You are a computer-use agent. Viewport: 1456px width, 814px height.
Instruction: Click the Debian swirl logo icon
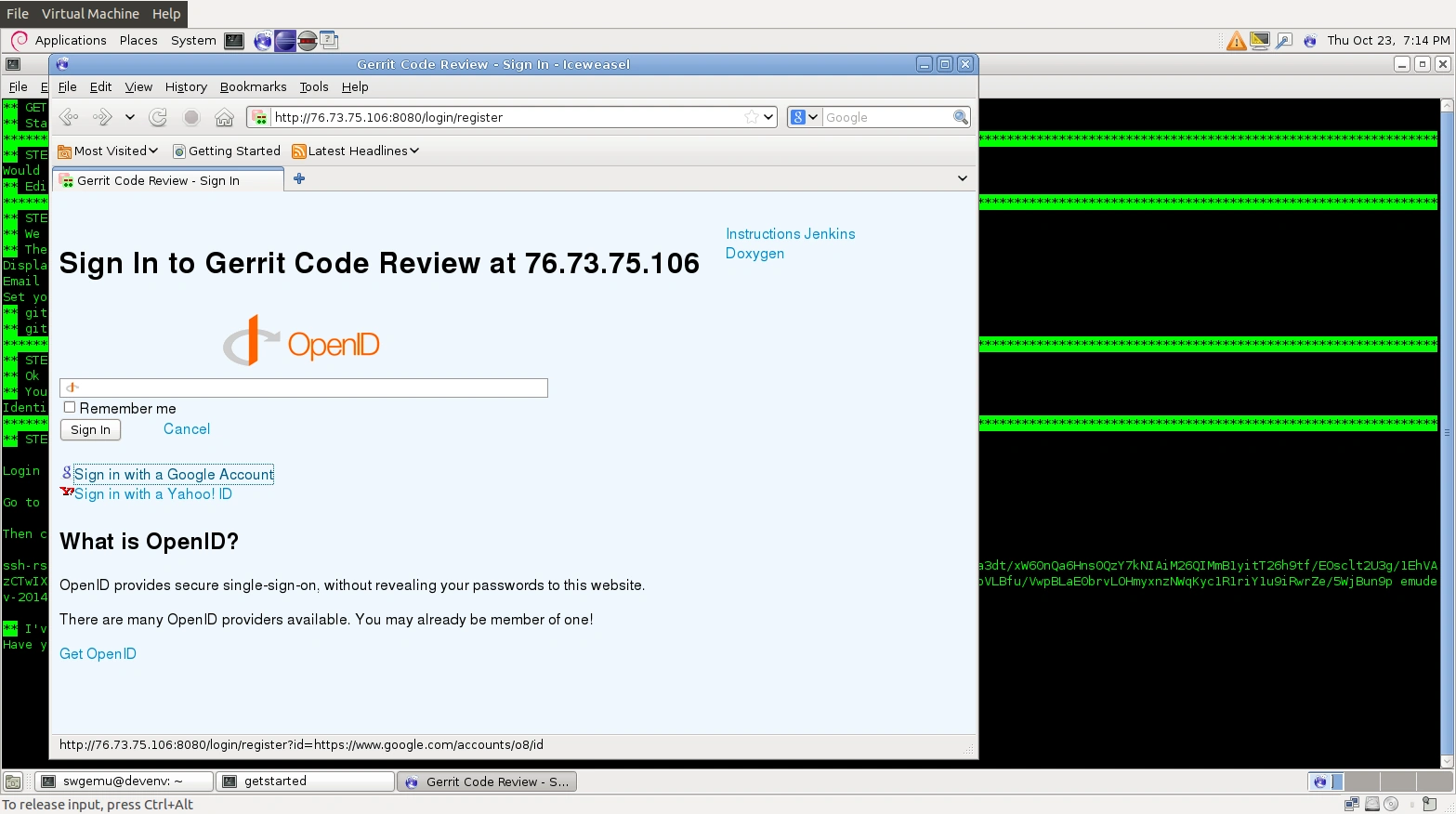(x=19, y=40)
